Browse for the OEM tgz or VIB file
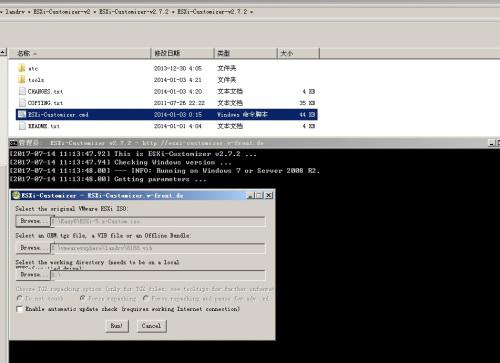This screenshot has width=500, height=363. coord(32,248)
